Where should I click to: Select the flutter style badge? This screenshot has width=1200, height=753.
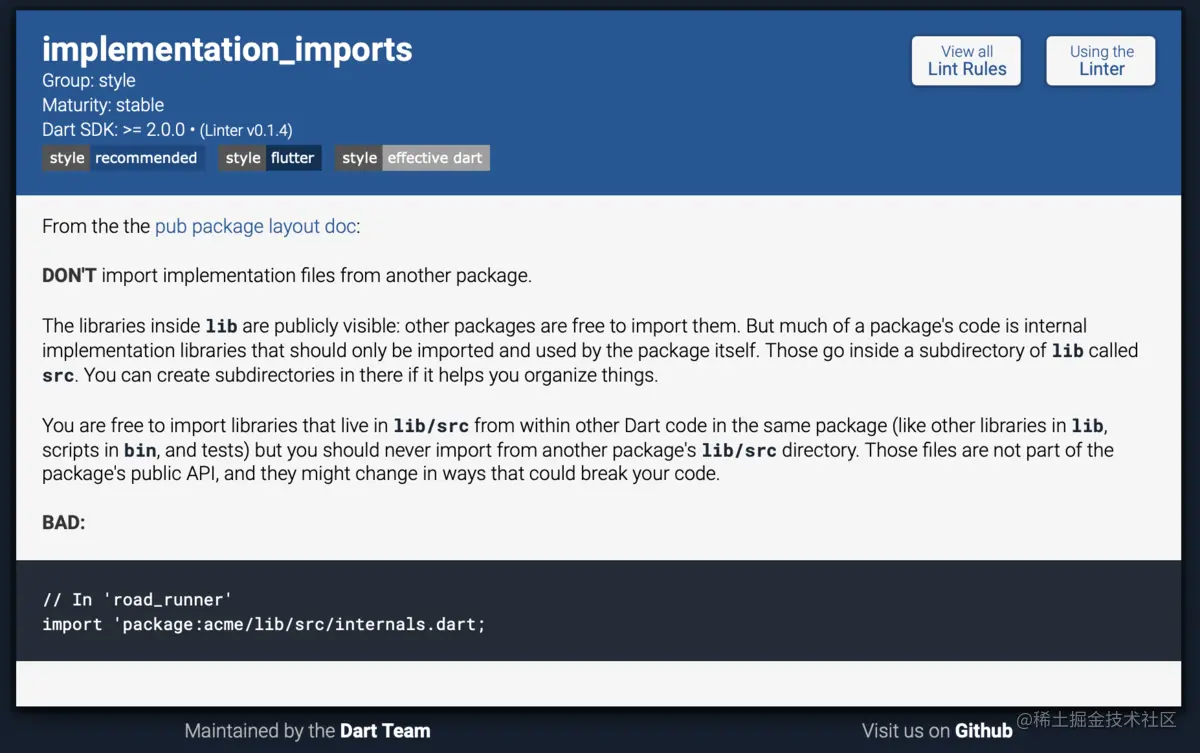pos(270,158)
